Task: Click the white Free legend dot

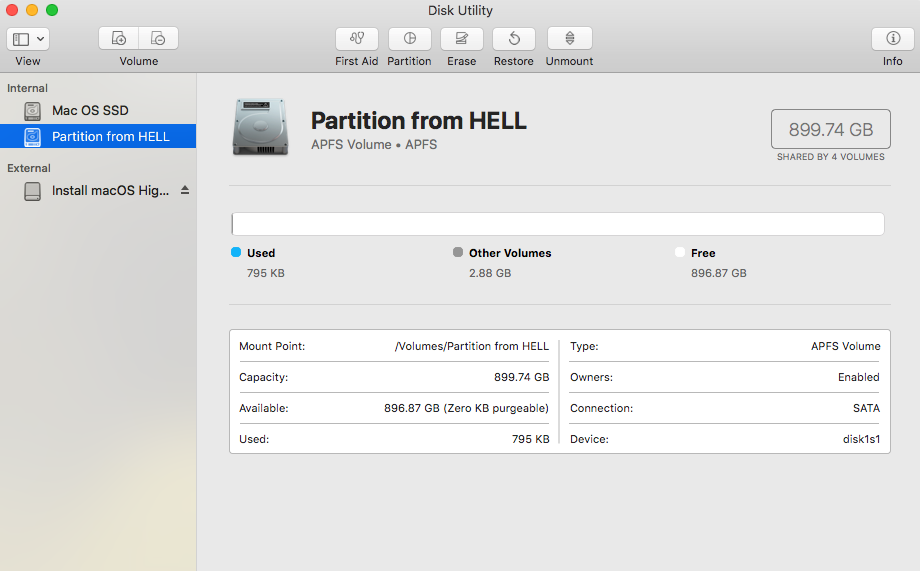Action: [680, 252]
